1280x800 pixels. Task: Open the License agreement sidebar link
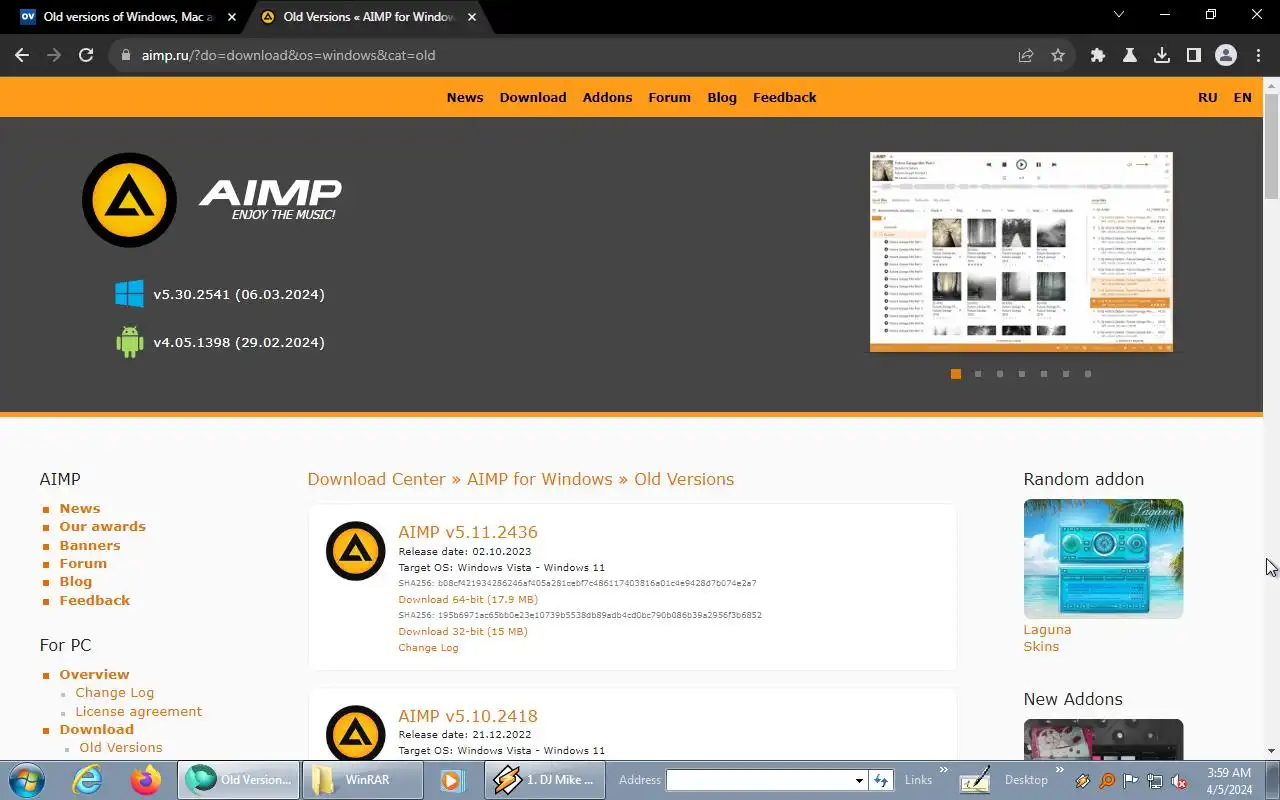pyautogui.click(x=139, y=711)
